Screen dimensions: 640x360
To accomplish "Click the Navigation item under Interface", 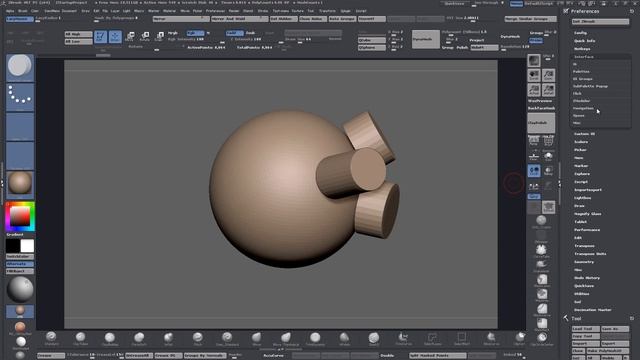I will coord(583,108).
